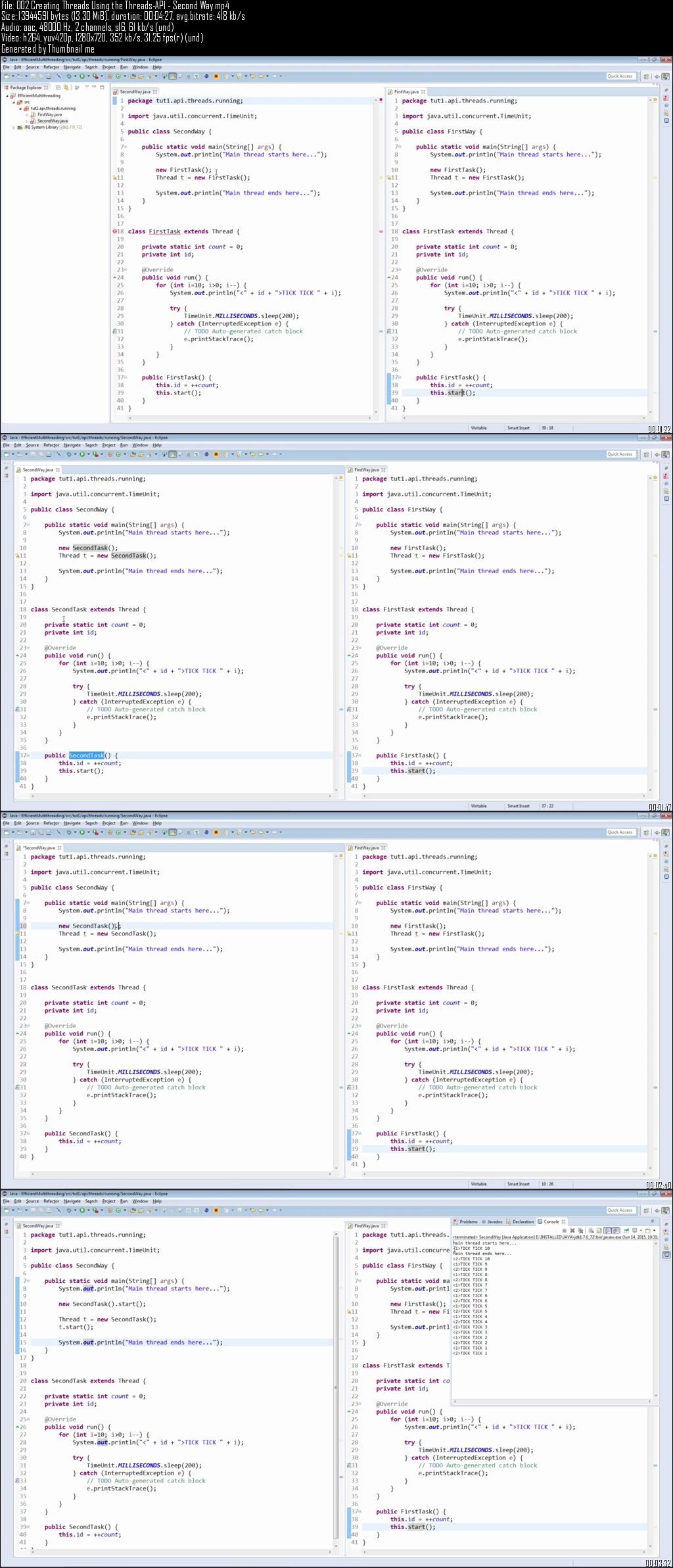Image resolution: width=673 pixels, height=1568 pixels.
Task: Click Collapse All in Package Explorer toolbar
Action: point(58,87)
